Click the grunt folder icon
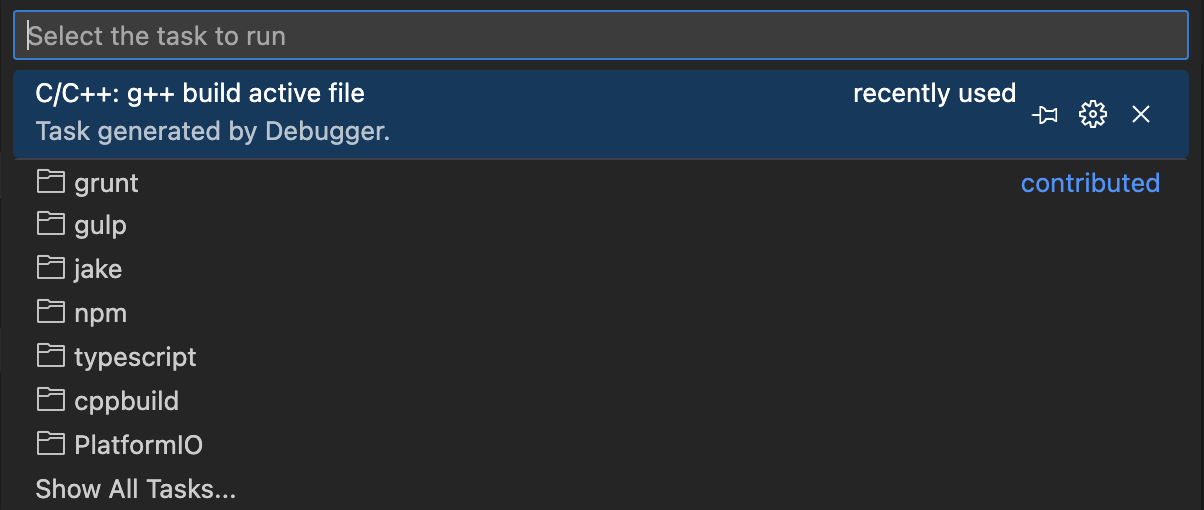 [49, 183]
